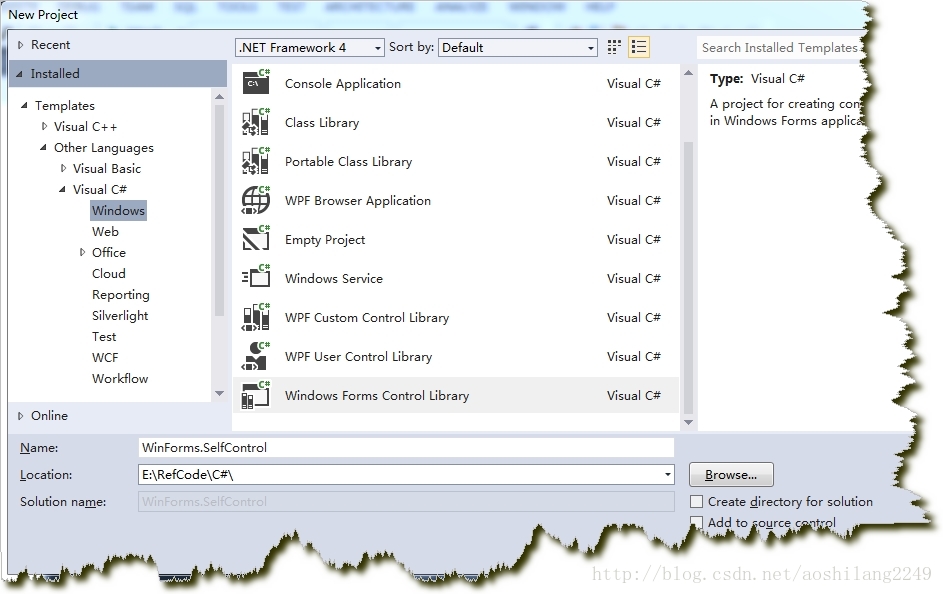Expand the Office node
This screenshot has width=943, height=594.
click(x=82, y=253)
